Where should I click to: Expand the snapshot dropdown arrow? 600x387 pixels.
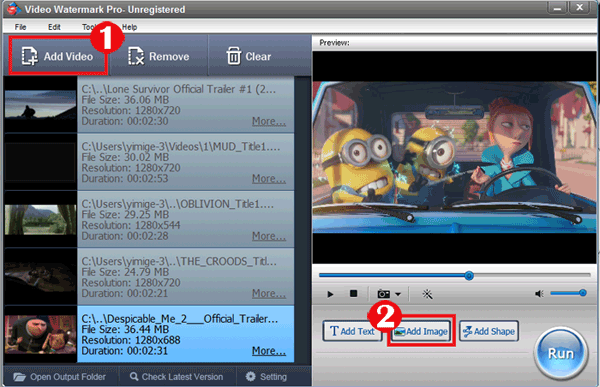[x=398, y=294]
